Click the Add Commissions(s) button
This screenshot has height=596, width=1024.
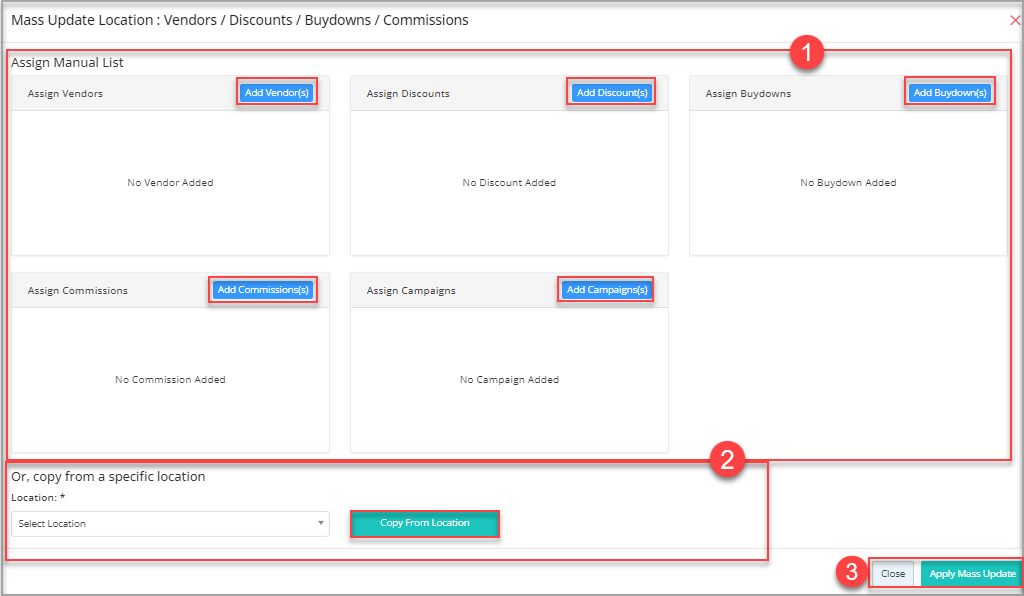click(x=263, y=290)
